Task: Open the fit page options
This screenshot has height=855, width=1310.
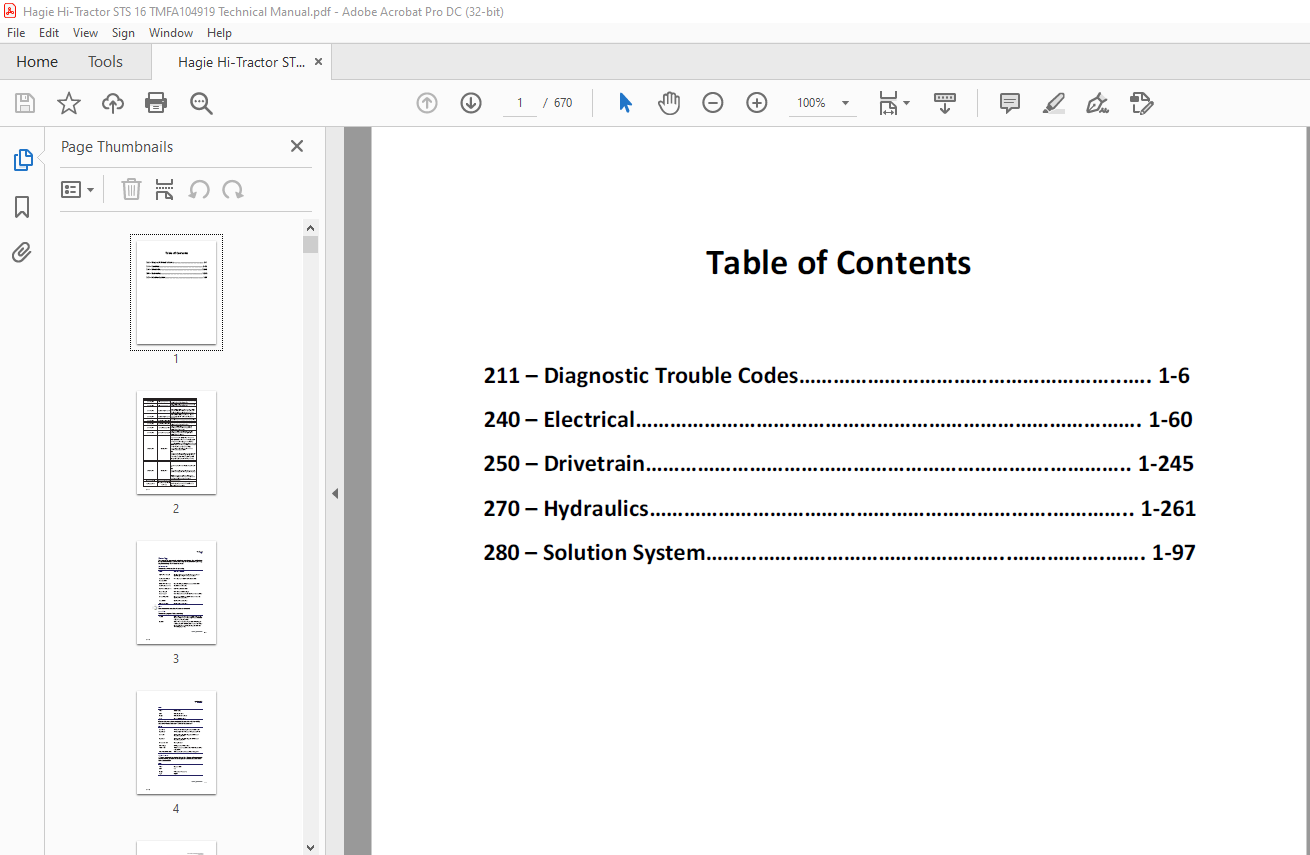Action: click(894, 103)
